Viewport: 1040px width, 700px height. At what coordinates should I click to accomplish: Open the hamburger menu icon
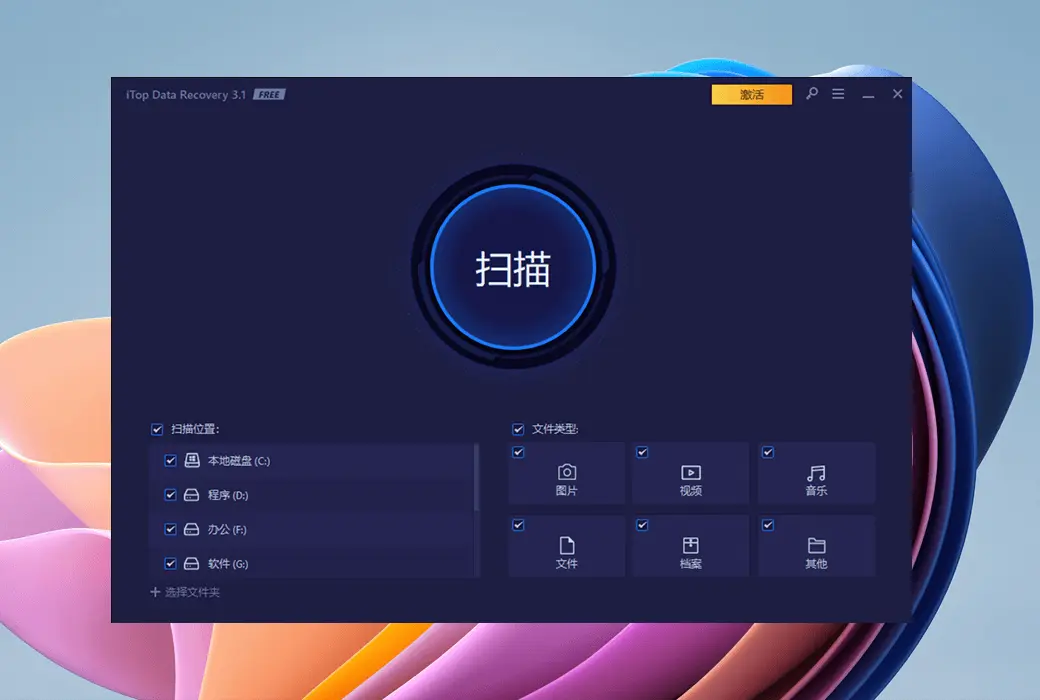838,94
